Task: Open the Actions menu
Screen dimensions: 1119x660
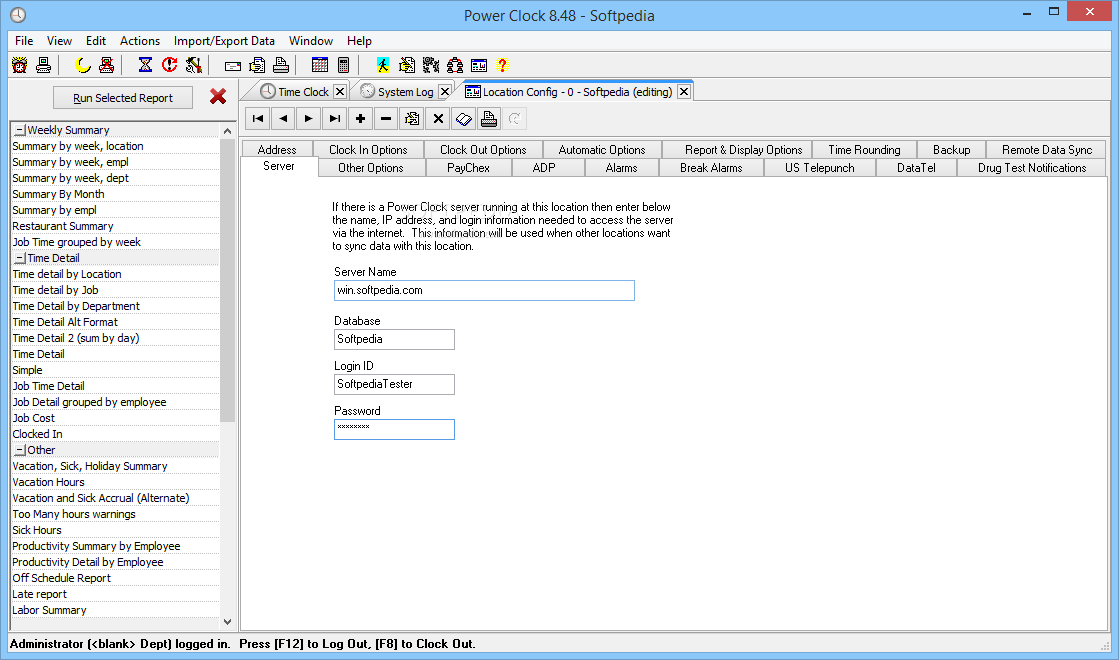Action: click(140, 41)
